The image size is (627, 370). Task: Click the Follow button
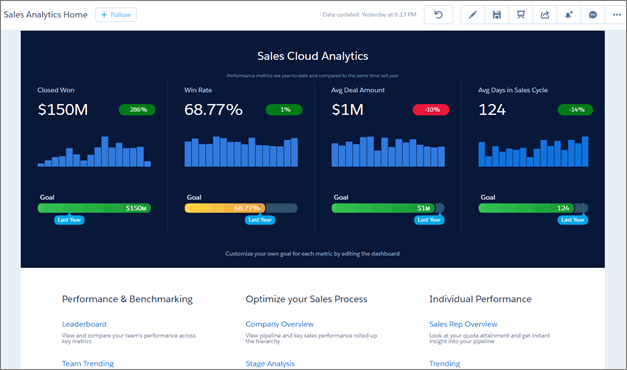[116, 15]
